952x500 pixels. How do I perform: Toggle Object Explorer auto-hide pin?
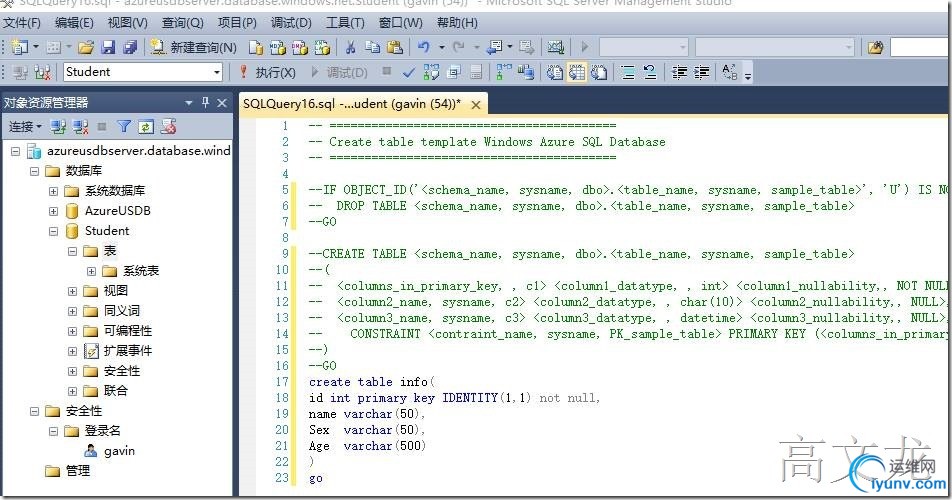[205, 103]
